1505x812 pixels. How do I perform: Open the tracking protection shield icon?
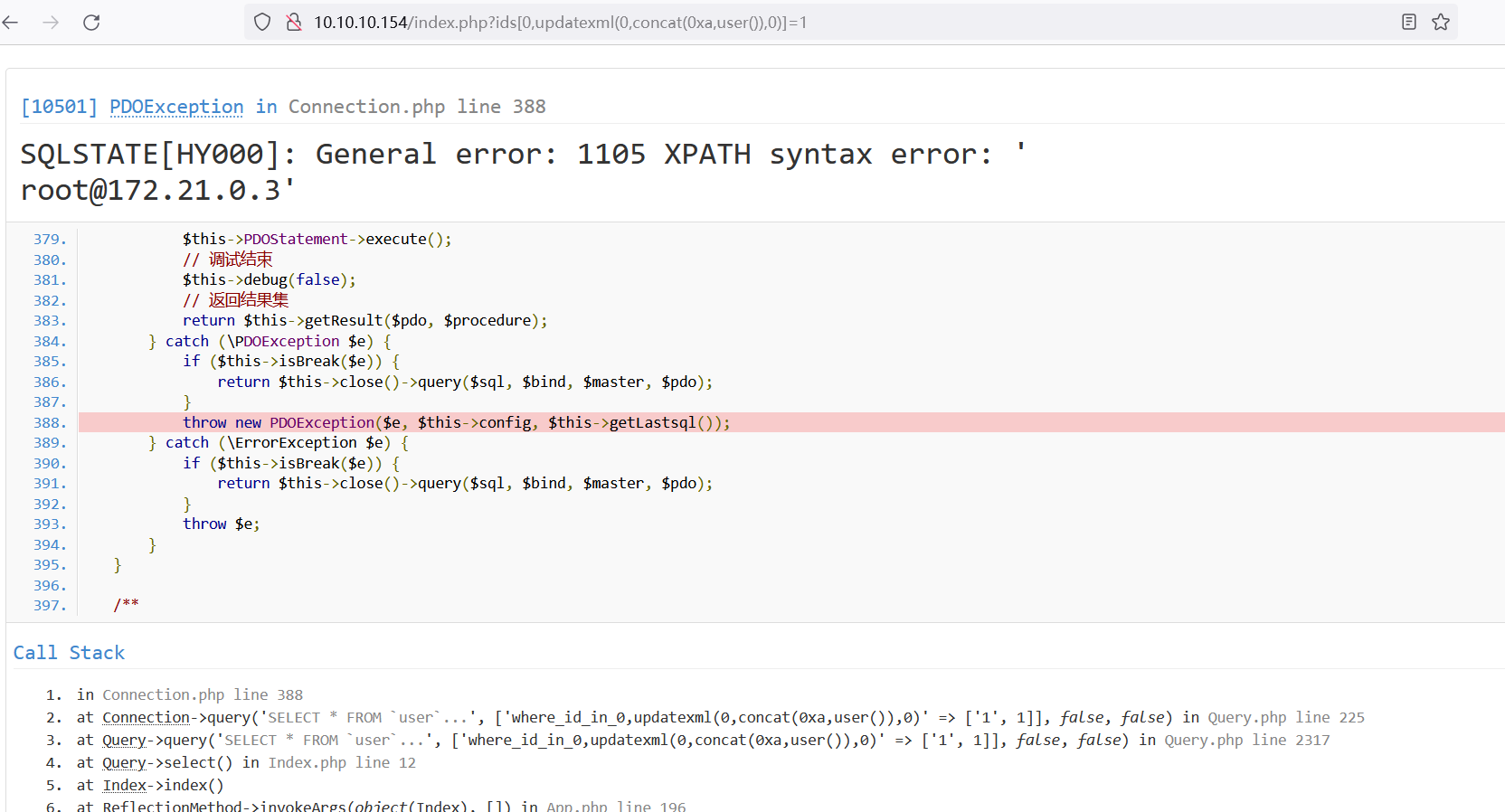262,22
